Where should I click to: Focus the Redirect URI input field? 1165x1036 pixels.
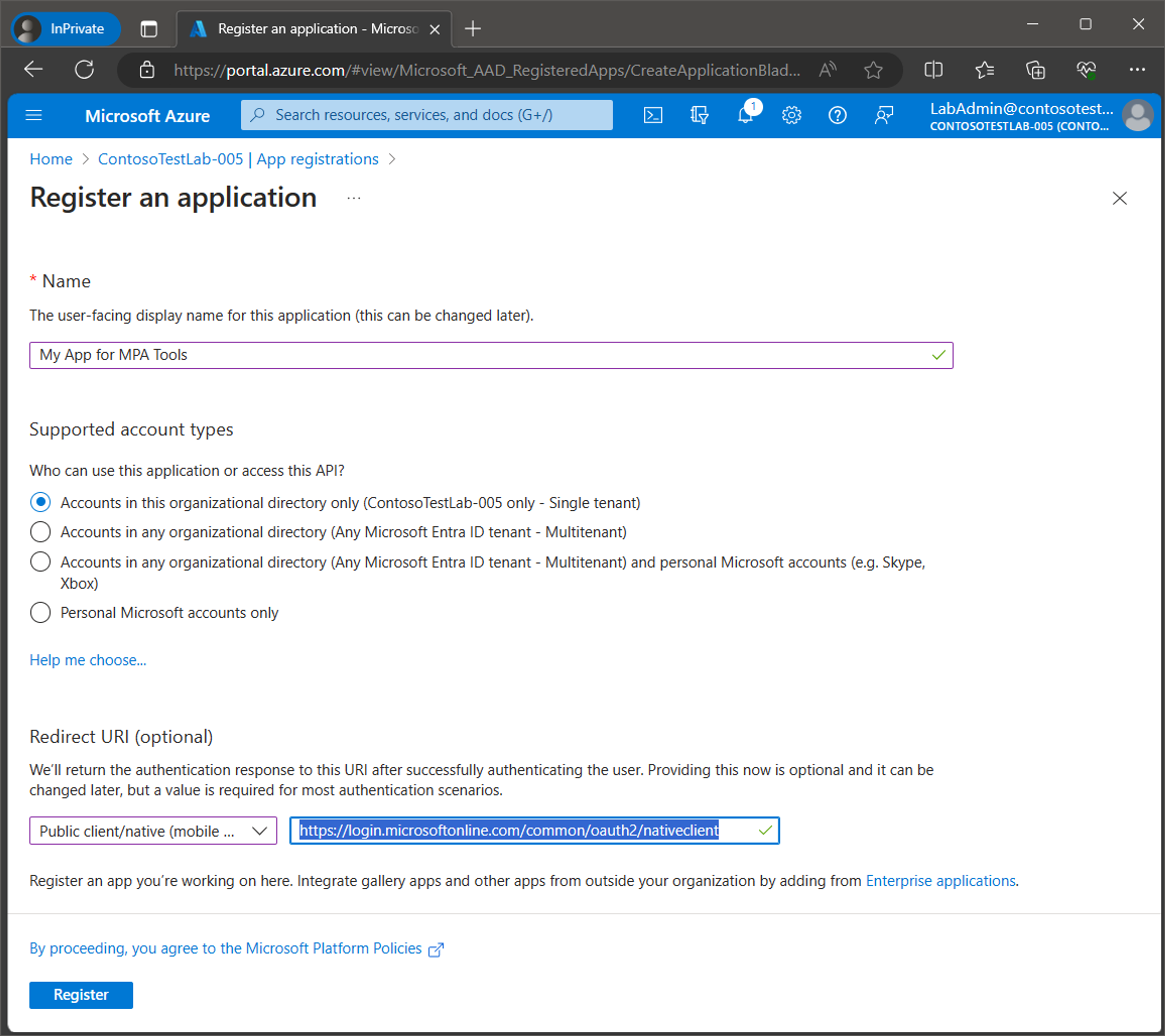[534, 830]
